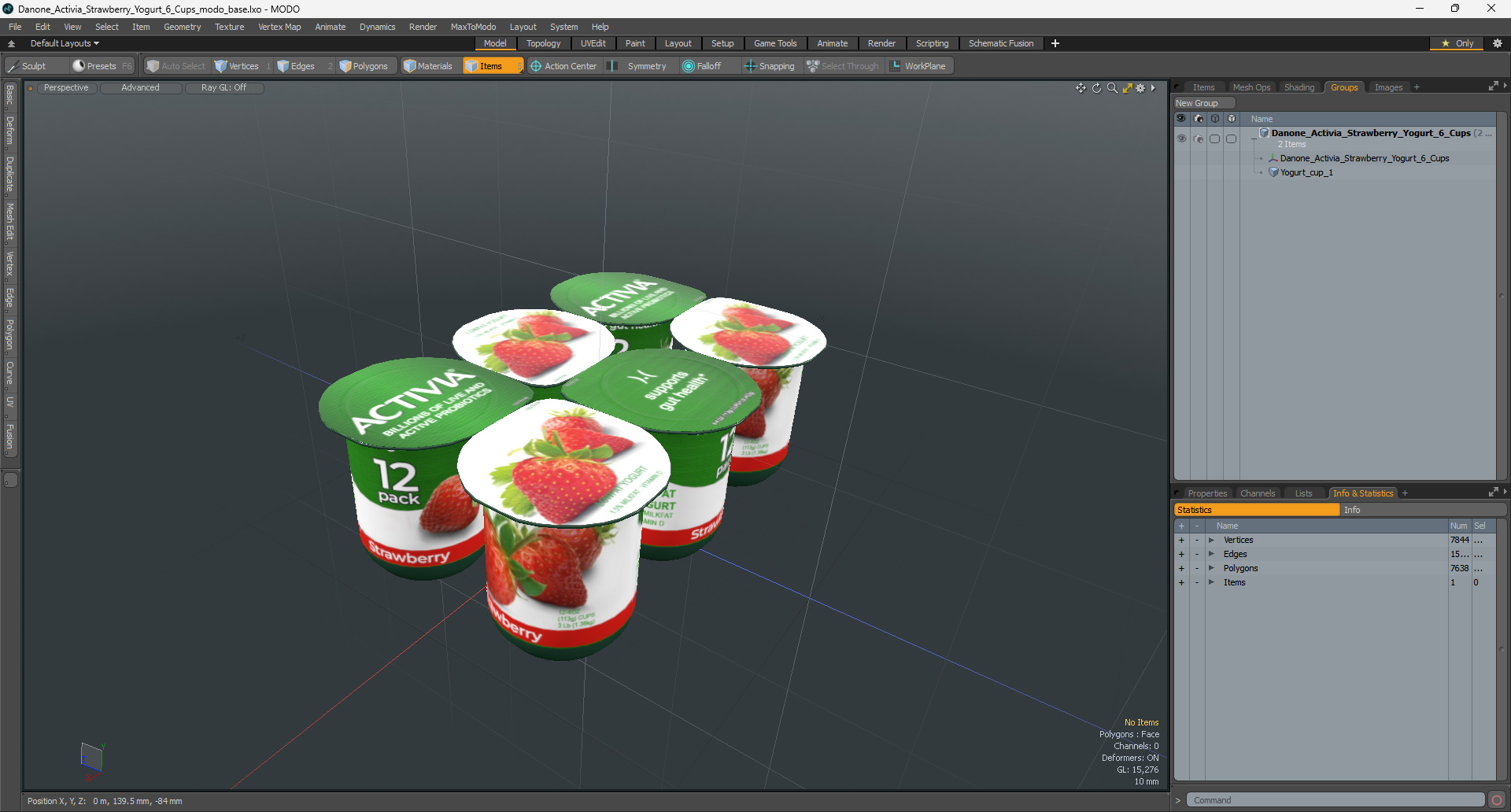This screenshot has height=812, width=1511.
Task: Switch to the Channels tab
Action: pyautogui.click(x=1257, y=493)
